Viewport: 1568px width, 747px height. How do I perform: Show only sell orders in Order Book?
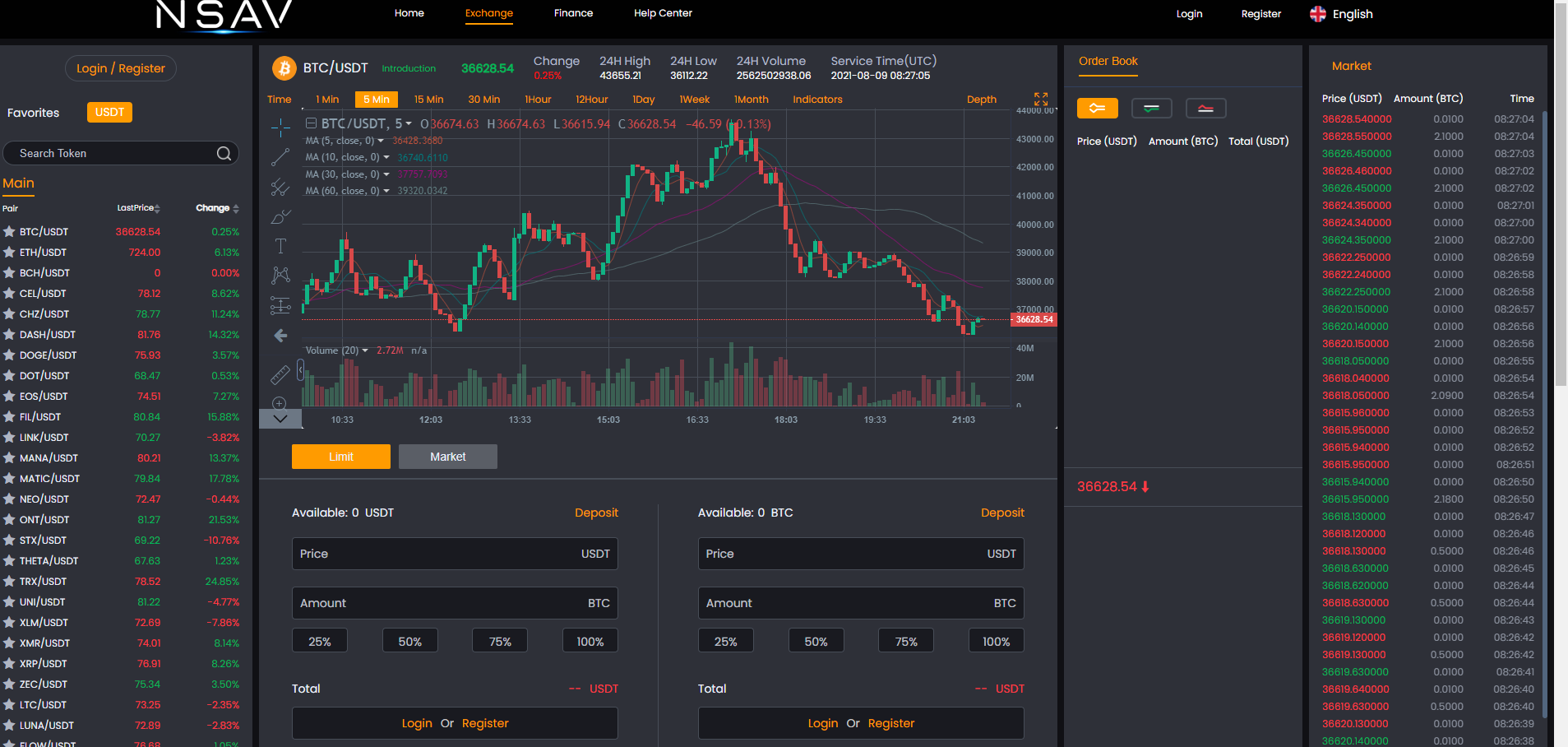1205,108
